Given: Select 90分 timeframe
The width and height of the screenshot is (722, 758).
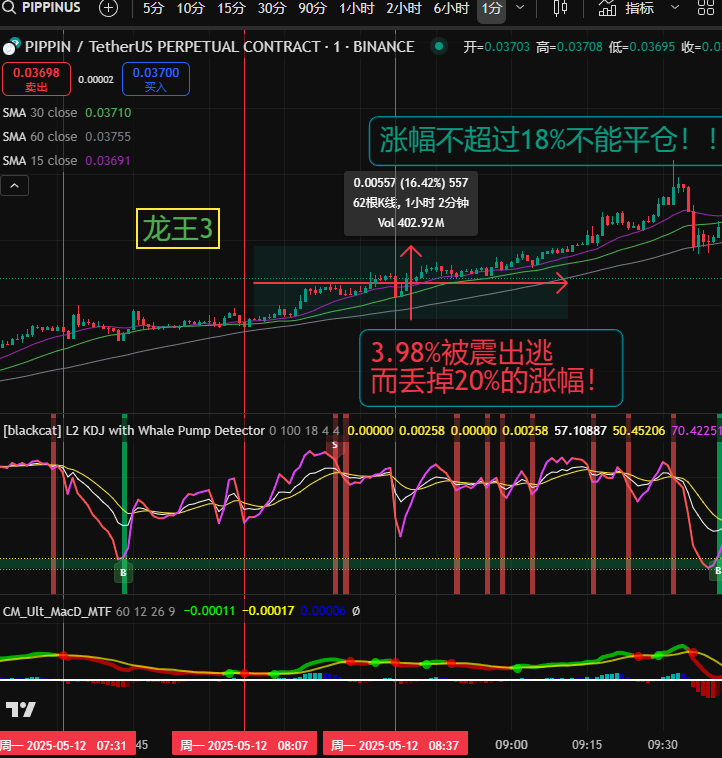Looking at the screenshot, I should click(312, 8).
